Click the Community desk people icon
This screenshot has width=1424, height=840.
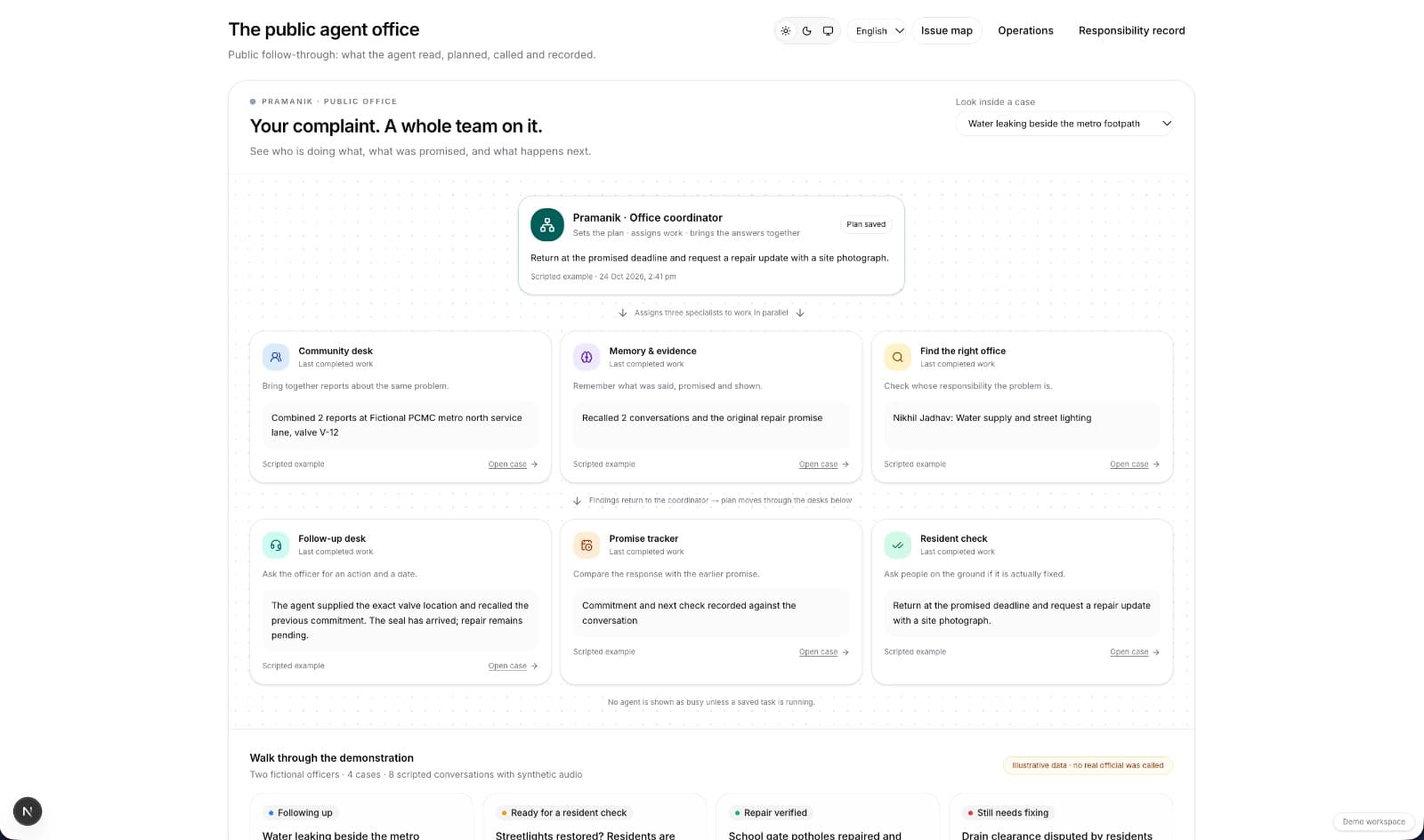tap(276, 357)
